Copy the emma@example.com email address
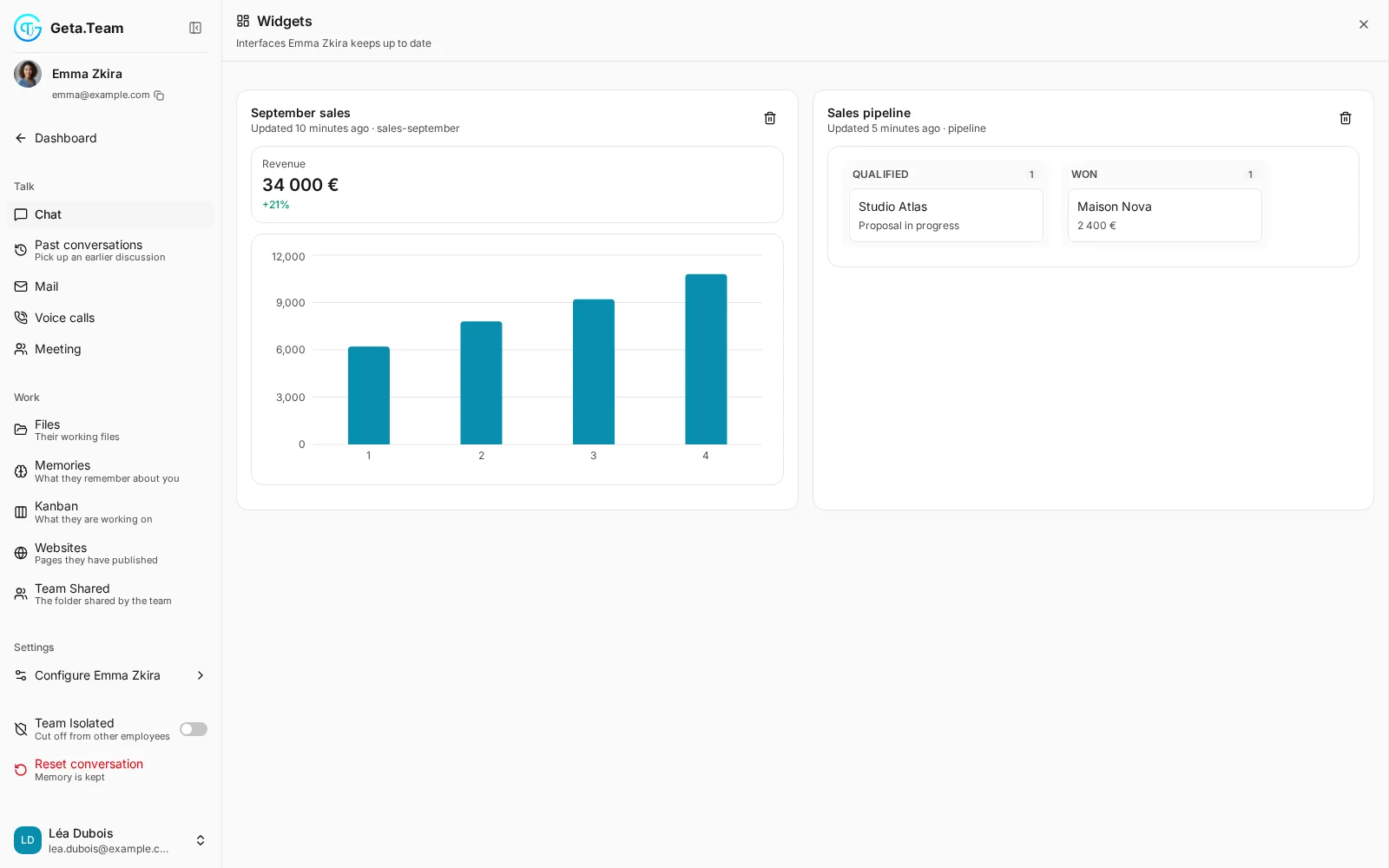 159,95
